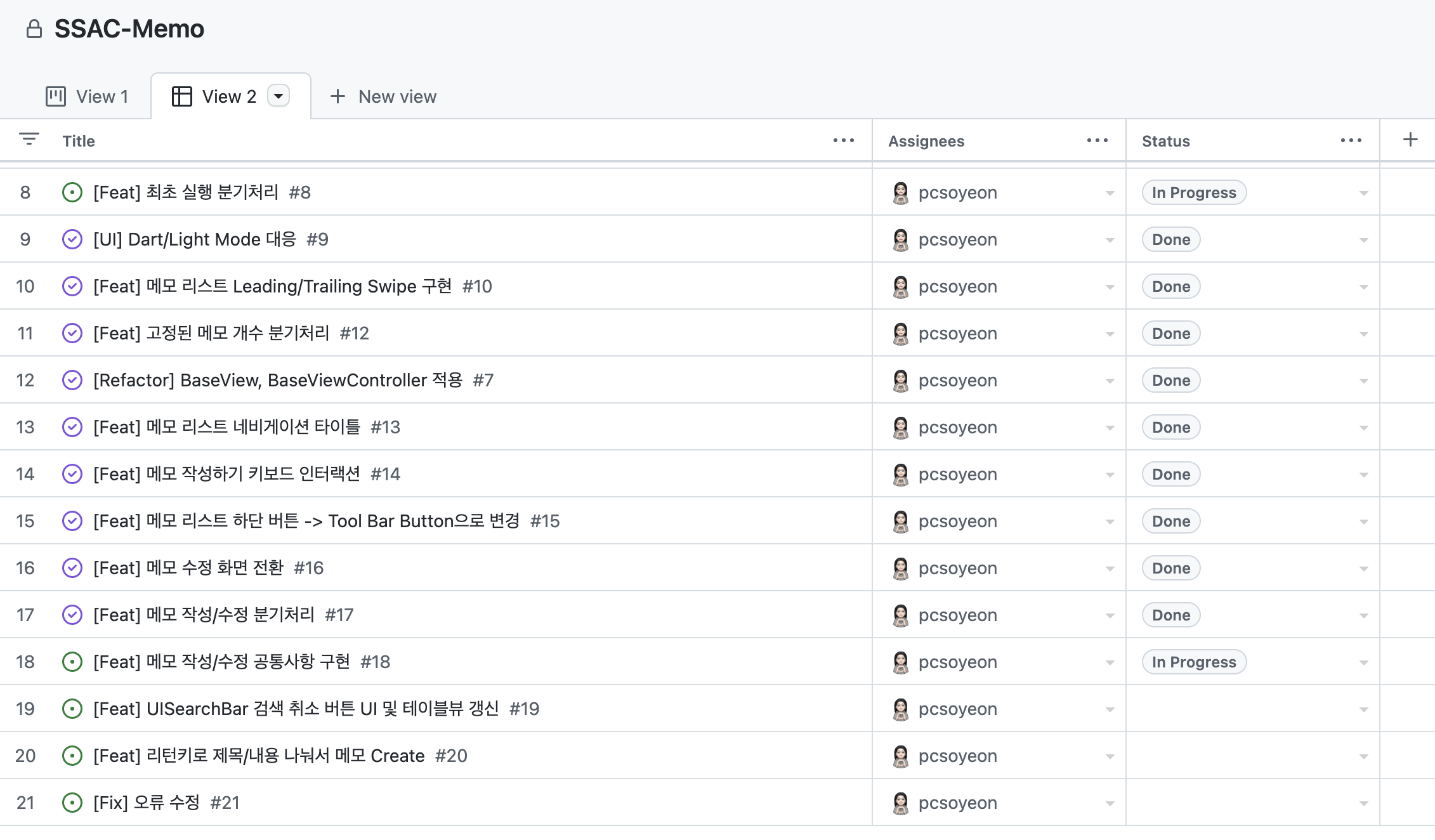Click closed issue icon for #12
The width and height of the screenshot is (1435, 840).
[72, 333]
